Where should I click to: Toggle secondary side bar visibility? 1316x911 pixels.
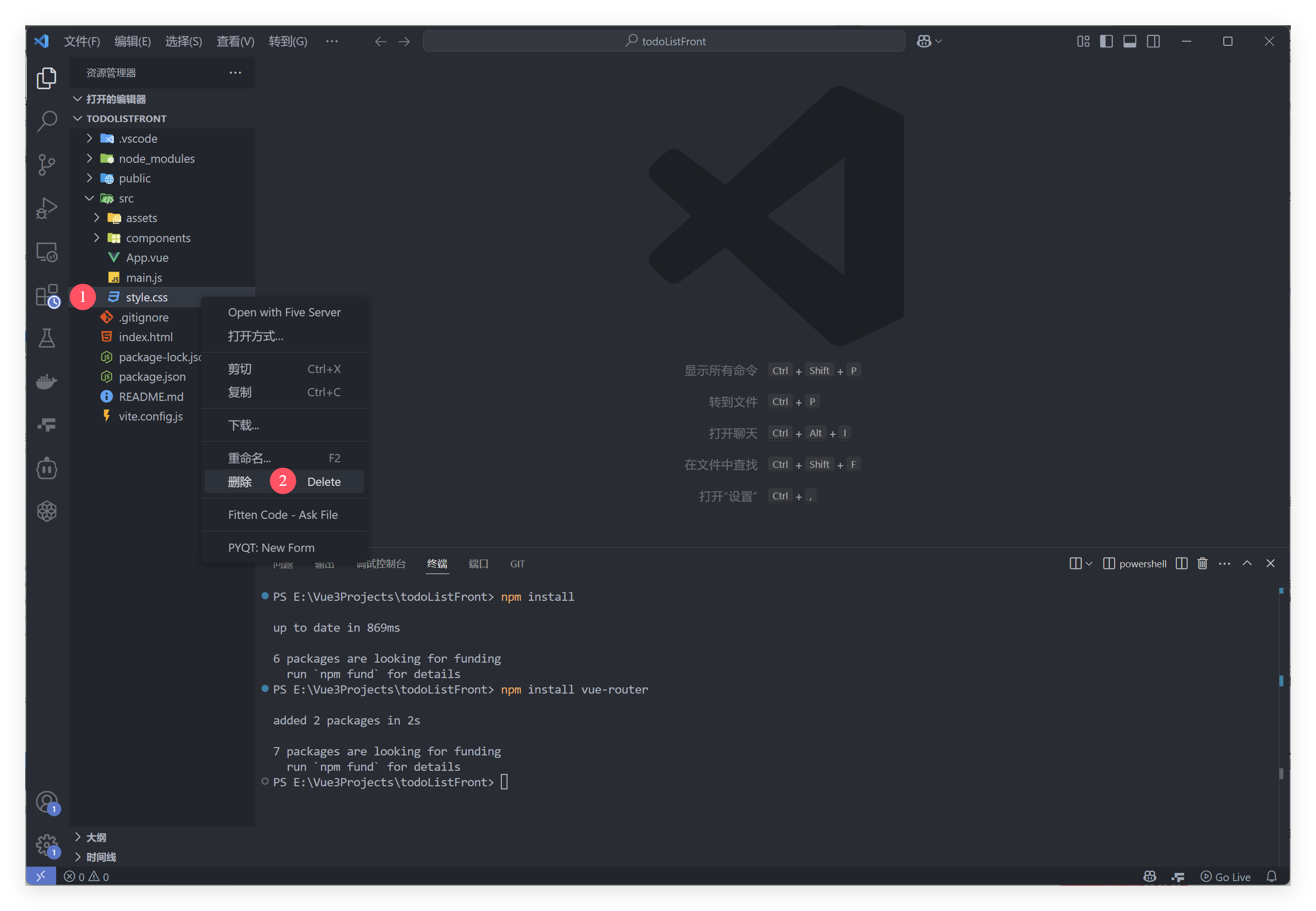coord(1153,41)
